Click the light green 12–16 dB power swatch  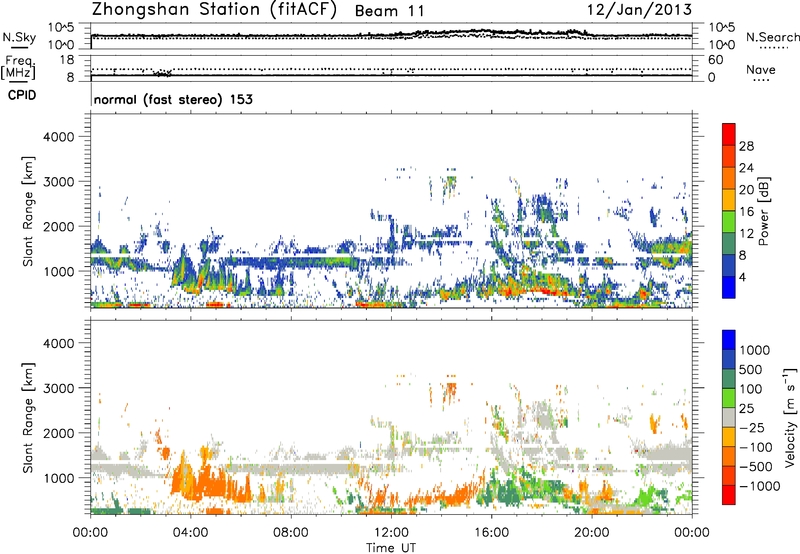click(729, 222)
